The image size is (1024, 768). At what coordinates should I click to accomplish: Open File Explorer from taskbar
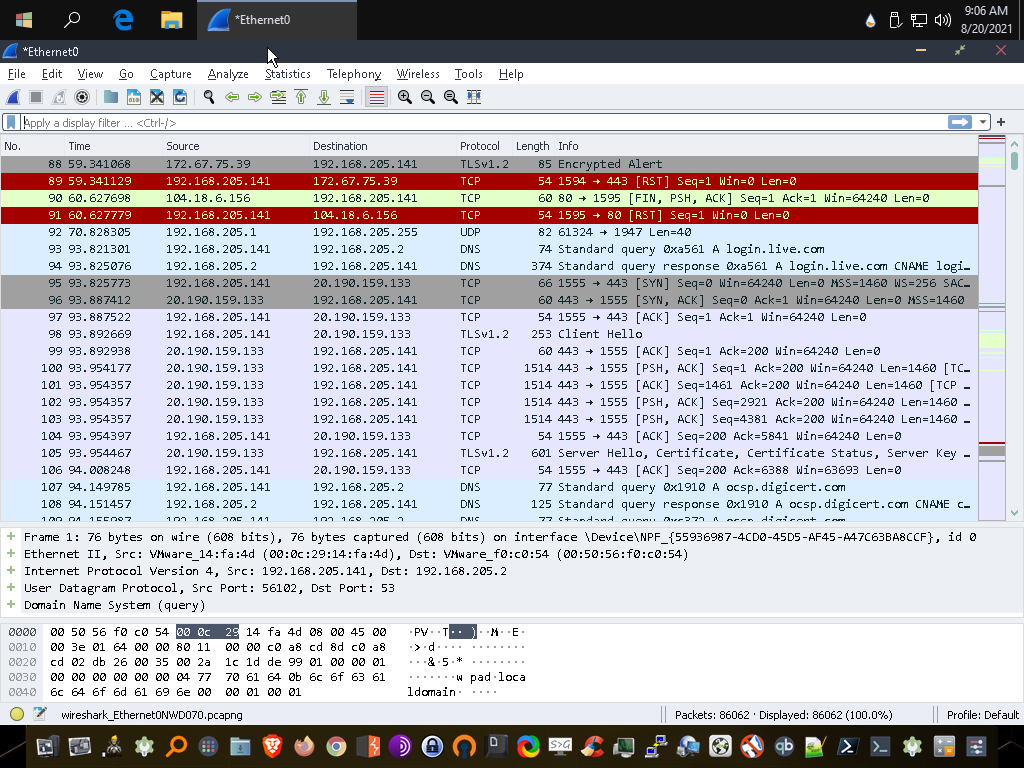[x=171, y=20]
